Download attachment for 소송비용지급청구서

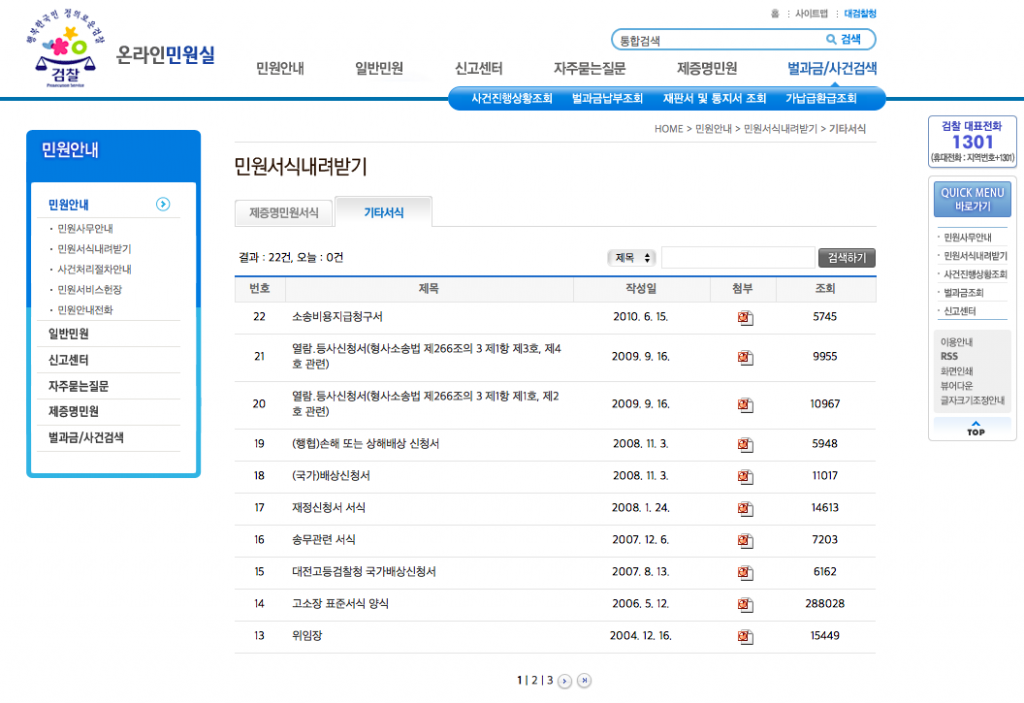[745, 318]
